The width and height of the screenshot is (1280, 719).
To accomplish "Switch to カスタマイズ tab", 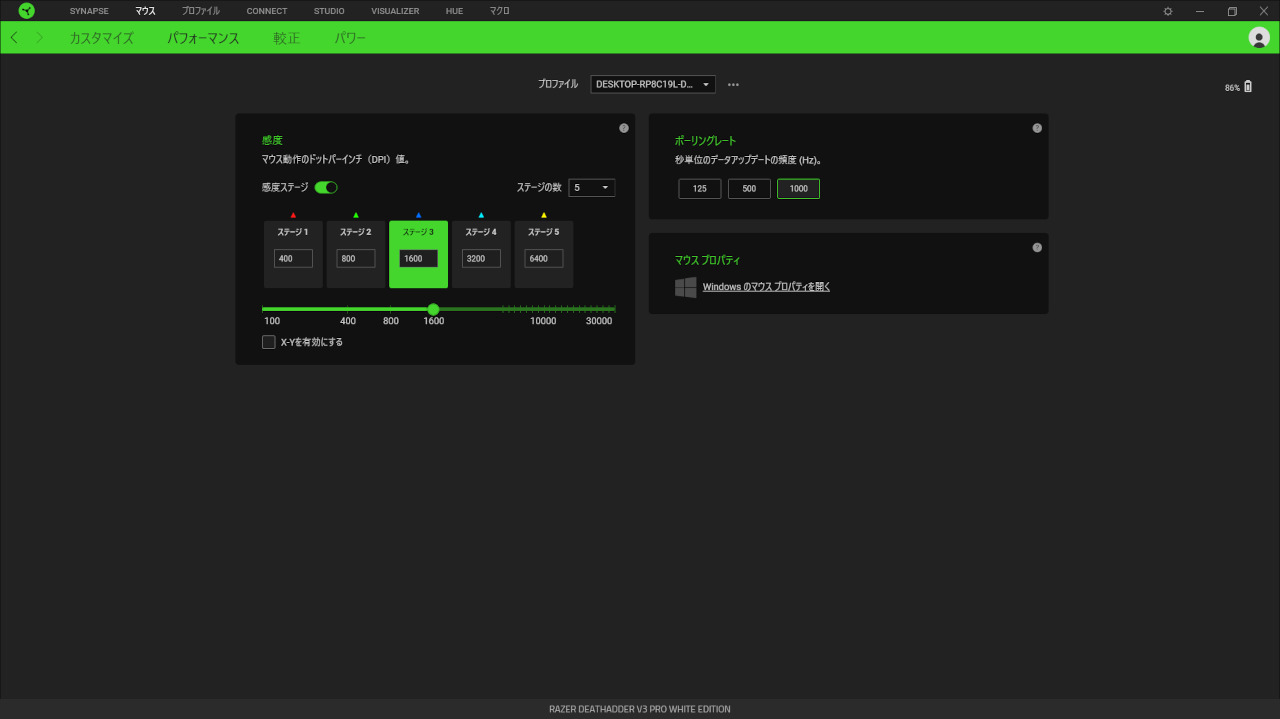I will point(101,38).
